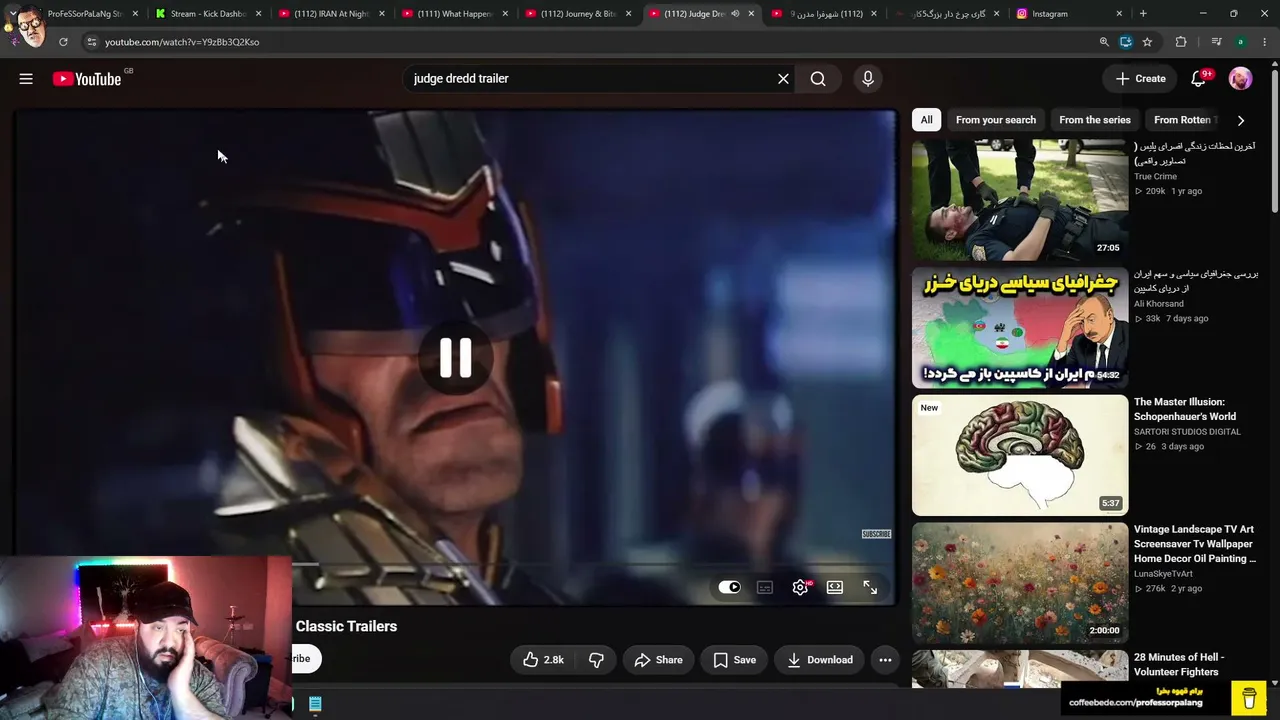
Task: Switch to the 'Journey & Bits' tab
Action: [577, 14]
